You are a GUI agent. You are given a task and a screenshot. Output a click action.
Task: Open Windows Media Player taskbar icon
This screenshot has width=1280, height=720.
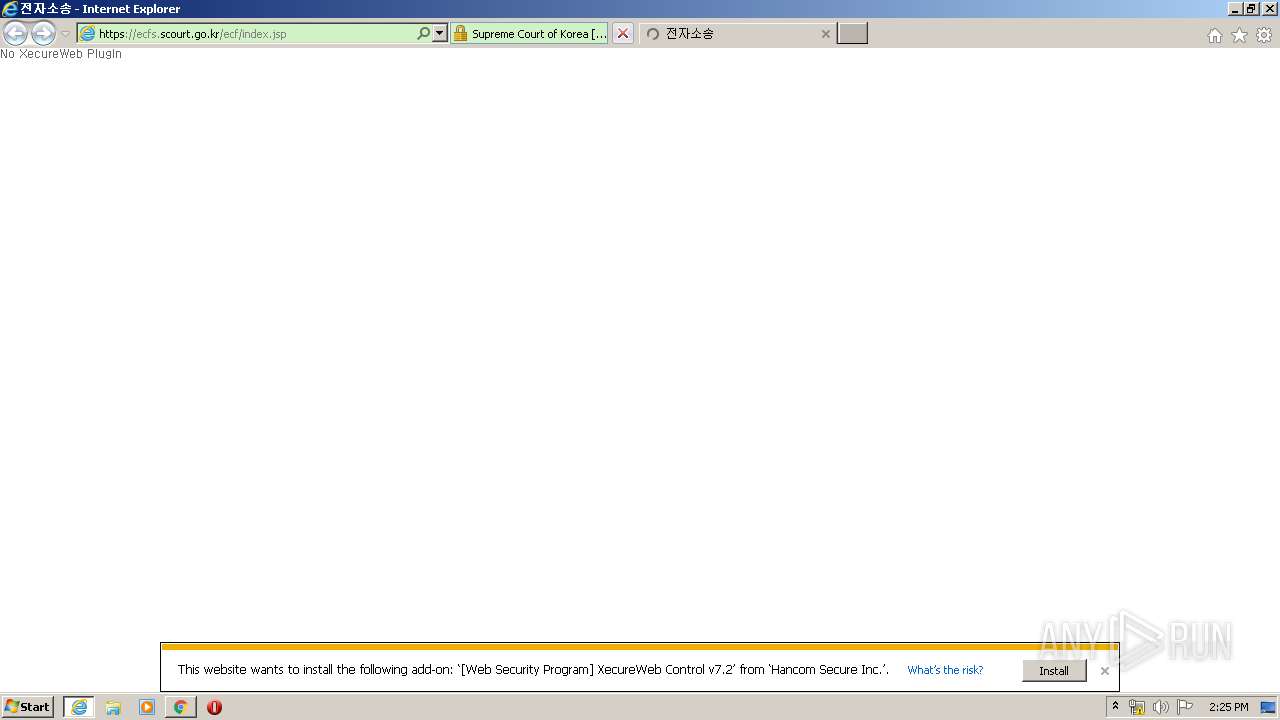pyautogui.click(x=147, y=707)
